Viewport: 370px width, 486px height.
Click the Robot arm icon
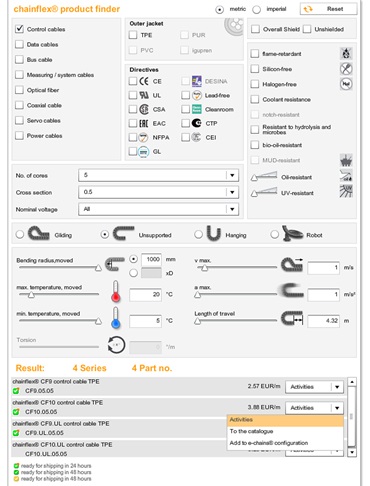coord(292,234)
